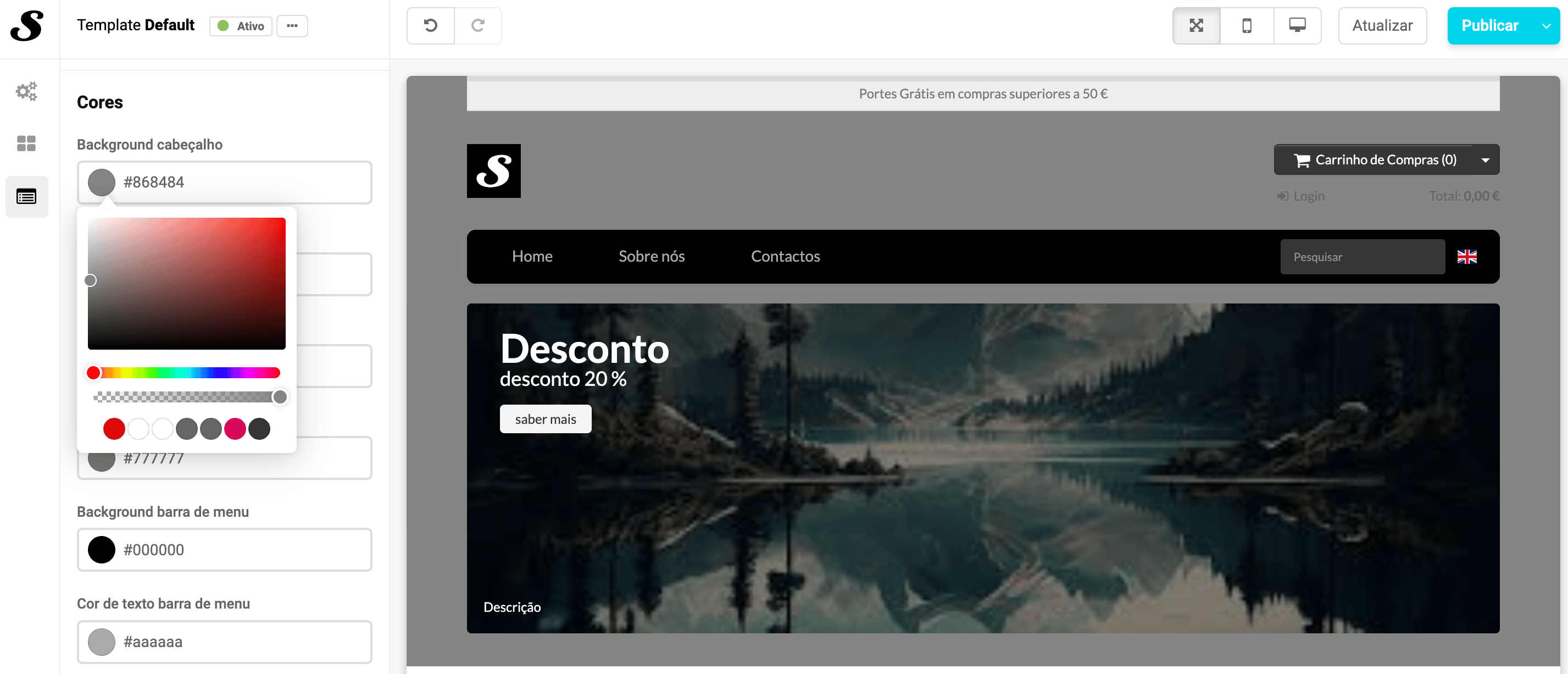Click the saber mais banner button
1568x674 pixels.
(545, 419)
